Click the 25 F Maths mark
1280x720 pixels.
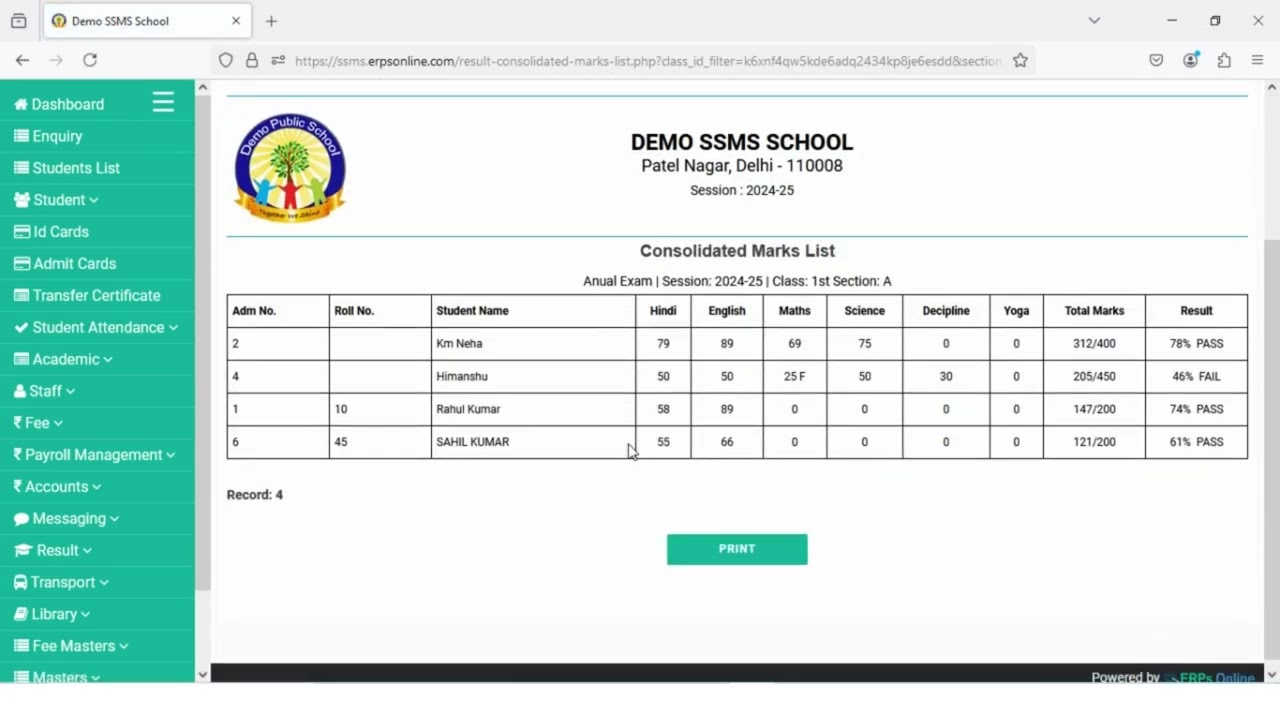coord(795,376)
